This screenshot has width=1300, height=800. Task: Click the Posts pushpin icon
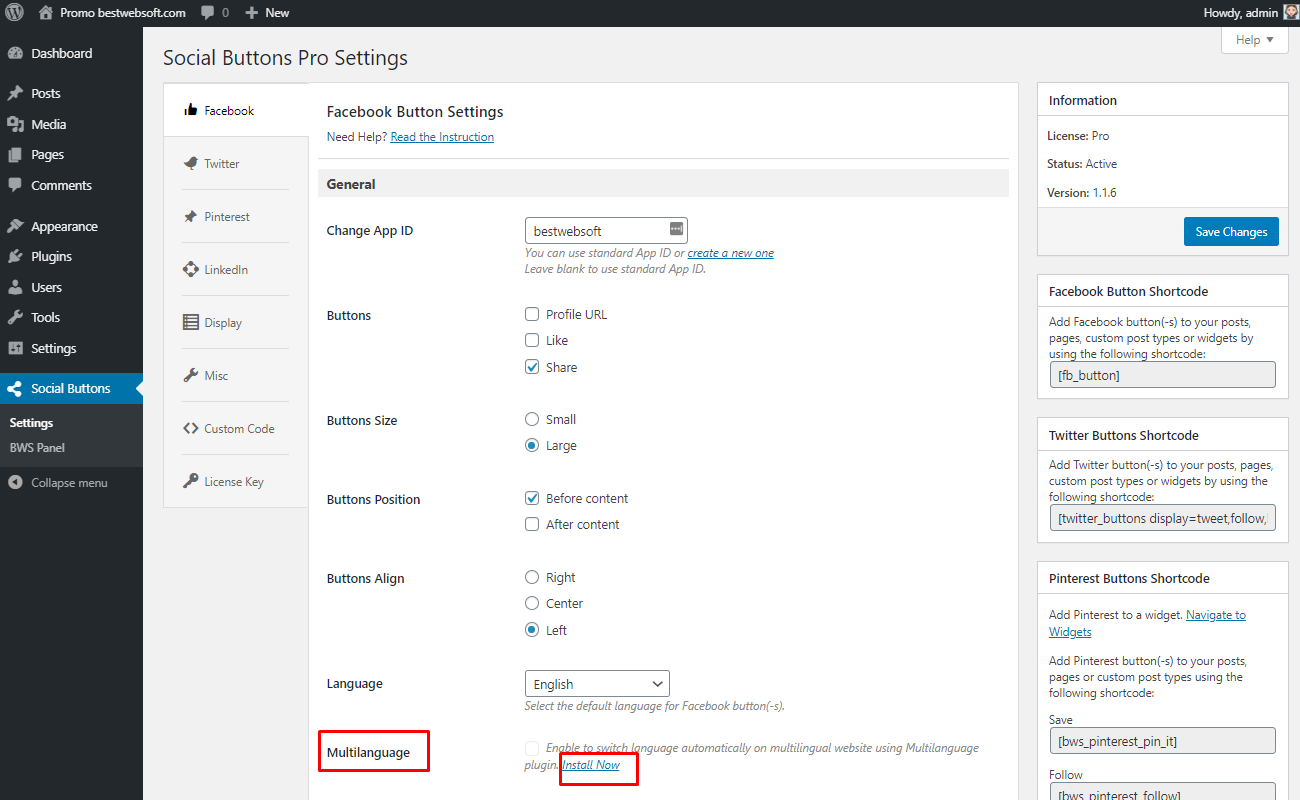tap(15, 94)
